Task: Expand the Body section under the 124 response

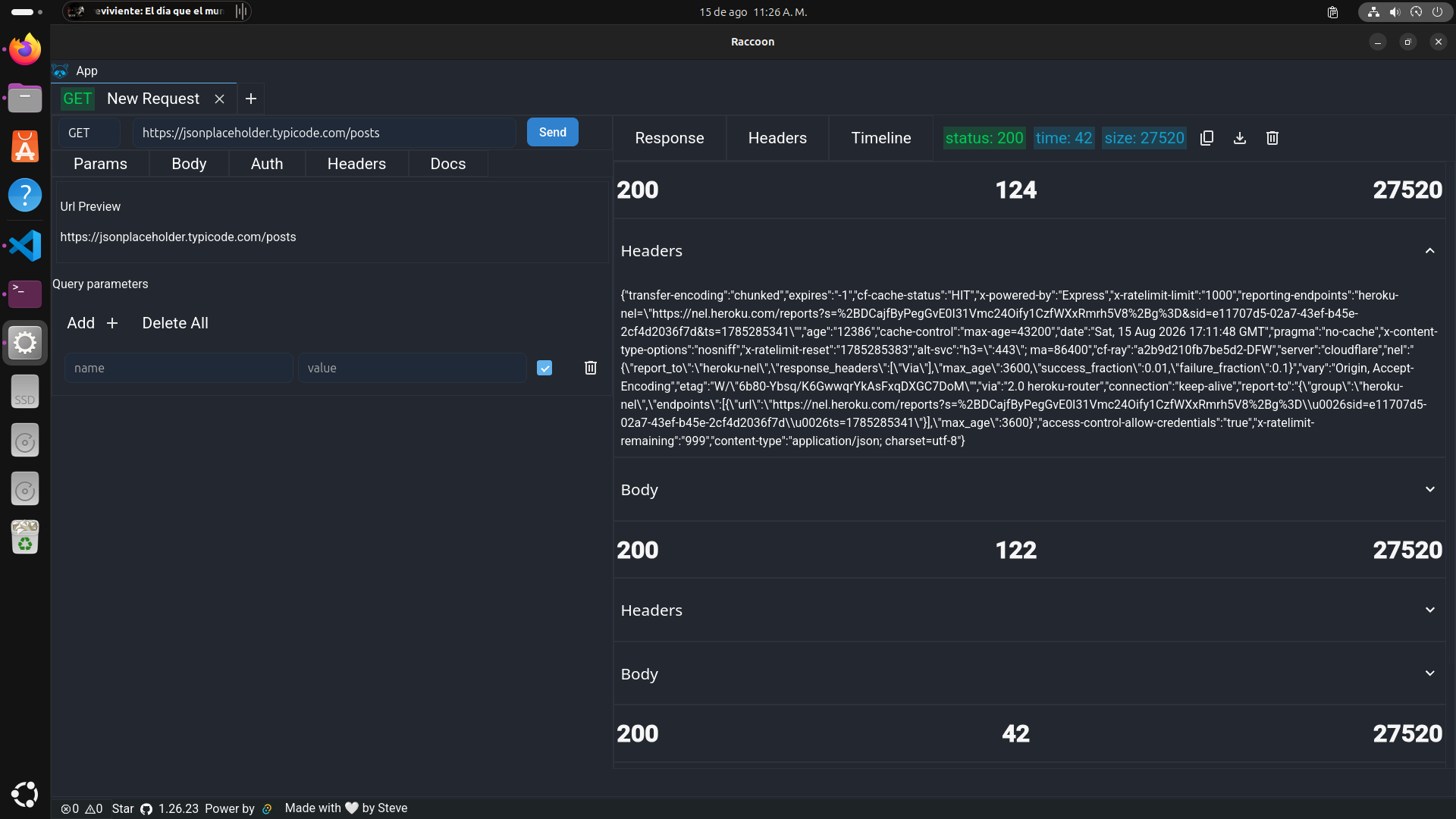Action: [x=1029, y=490]
